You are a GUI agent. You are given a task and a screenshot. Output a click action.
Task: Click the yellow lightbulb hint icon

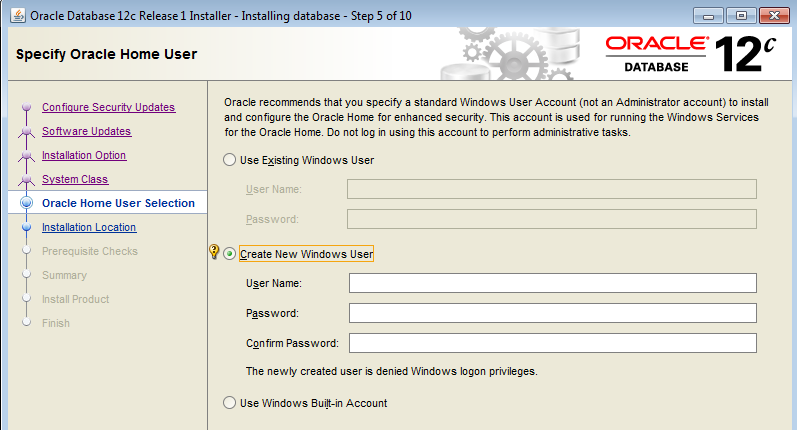214,252
